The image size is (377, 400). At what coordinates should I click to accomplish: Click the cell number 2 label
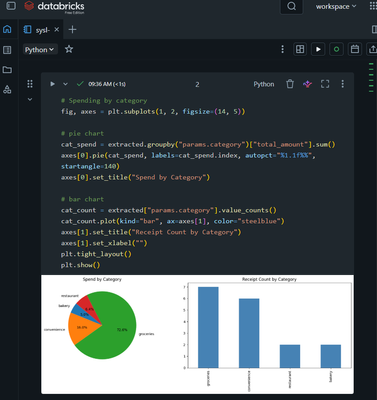(197, 85)
